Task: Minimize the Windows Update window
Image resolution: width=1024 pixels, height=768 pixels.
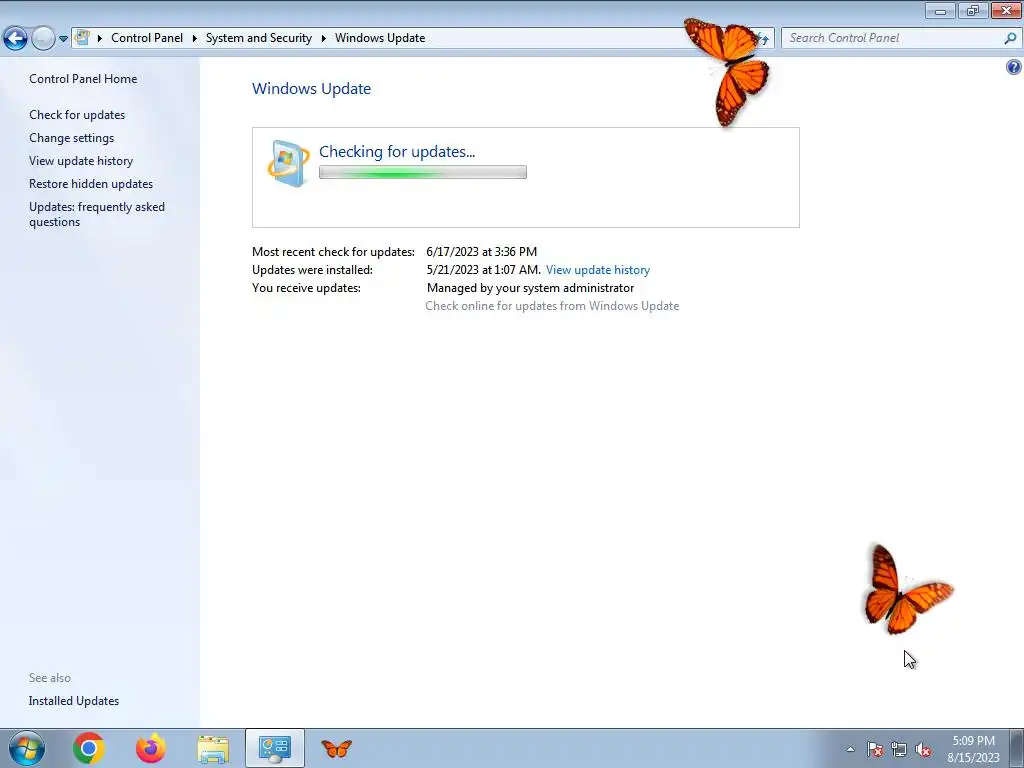Action: tap(940, 10)
